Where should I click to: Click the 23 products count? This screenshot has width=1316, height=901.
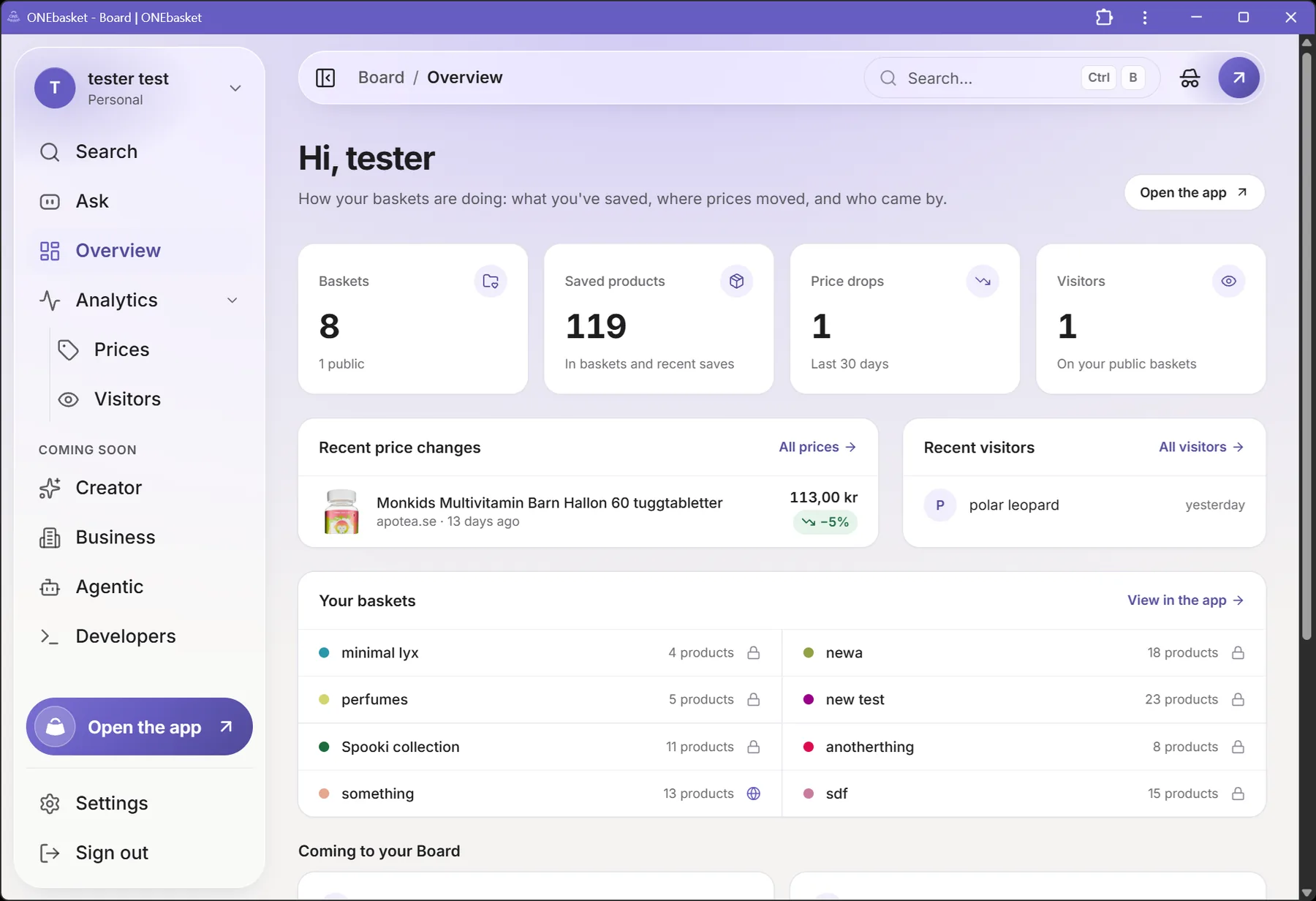tap(1181, 699)
